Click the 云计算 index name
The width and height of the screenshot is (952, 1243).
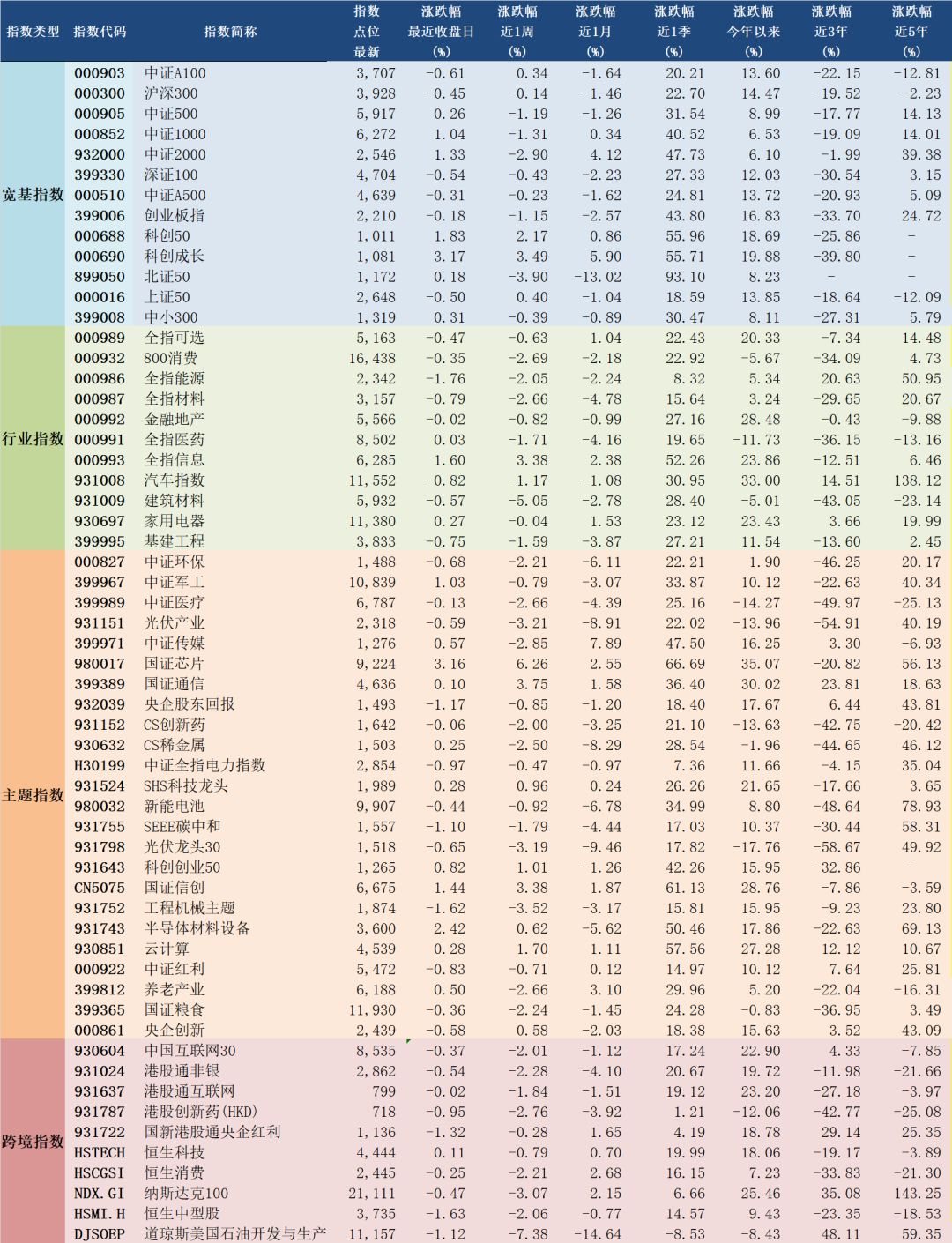(x=167, y=949)
